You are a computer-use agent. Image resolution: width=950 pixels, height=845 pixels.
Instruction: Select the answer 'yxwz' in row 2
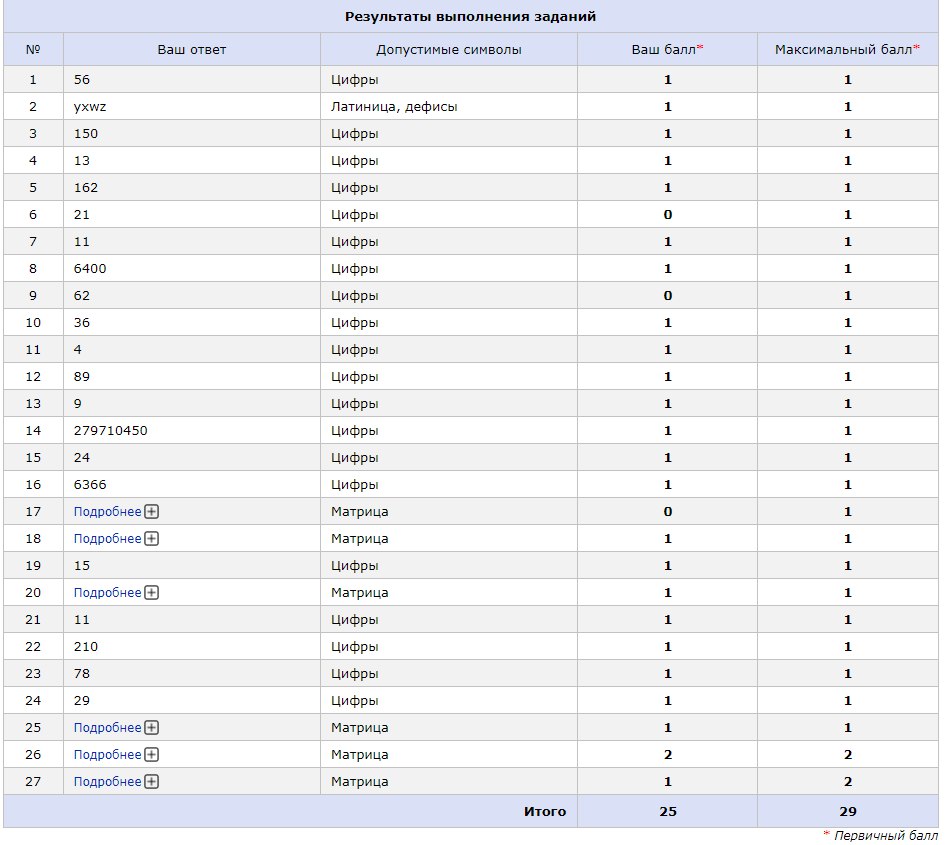pyautogui.click(x=90, y=107)
